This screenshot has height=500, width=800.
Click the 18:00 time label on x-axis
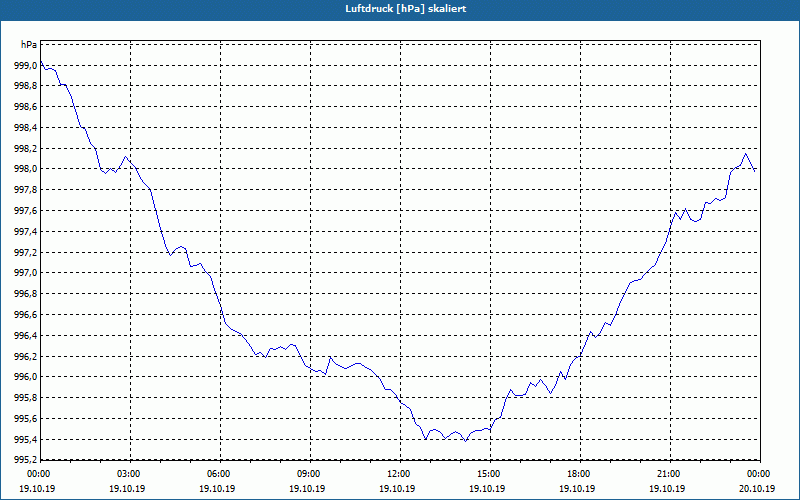click(579, 474)
